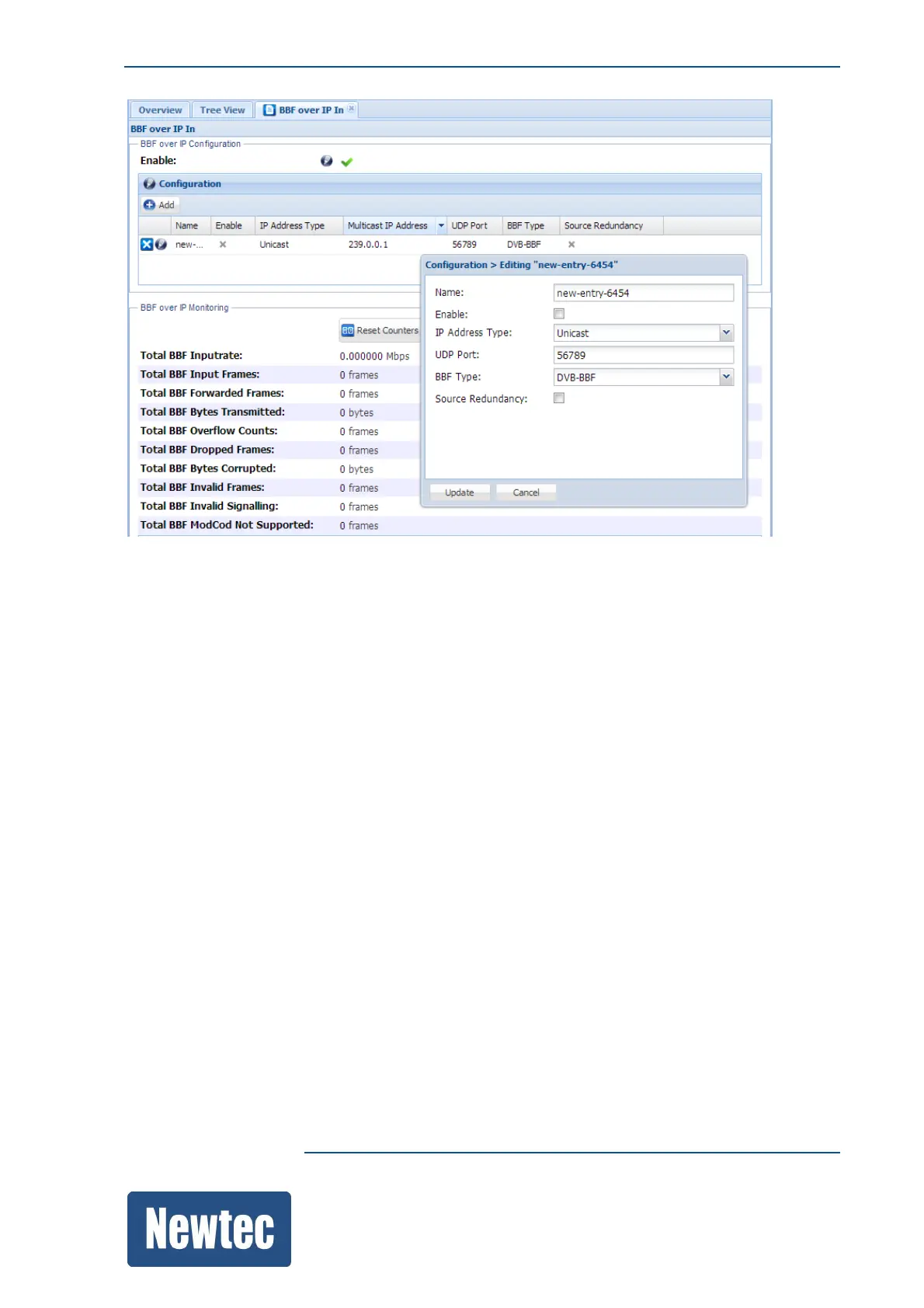Sort by IP Address Type column header

pos(299,226)
